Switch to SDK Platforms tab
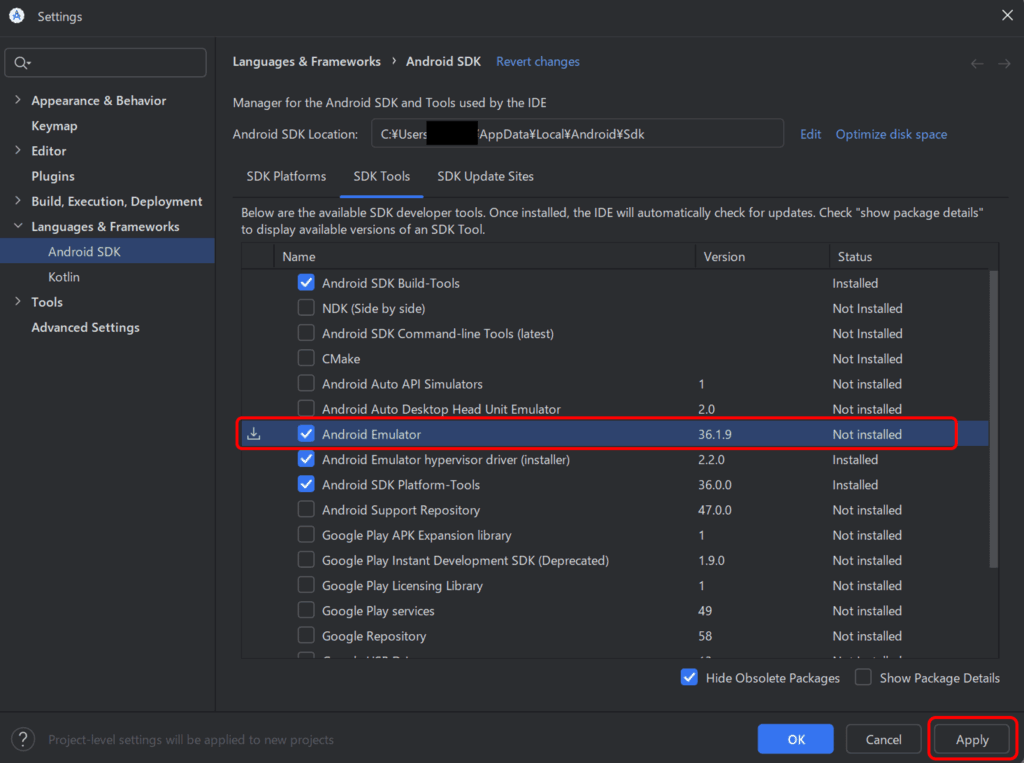The image size is (1024, 763). tap(286, 176)
